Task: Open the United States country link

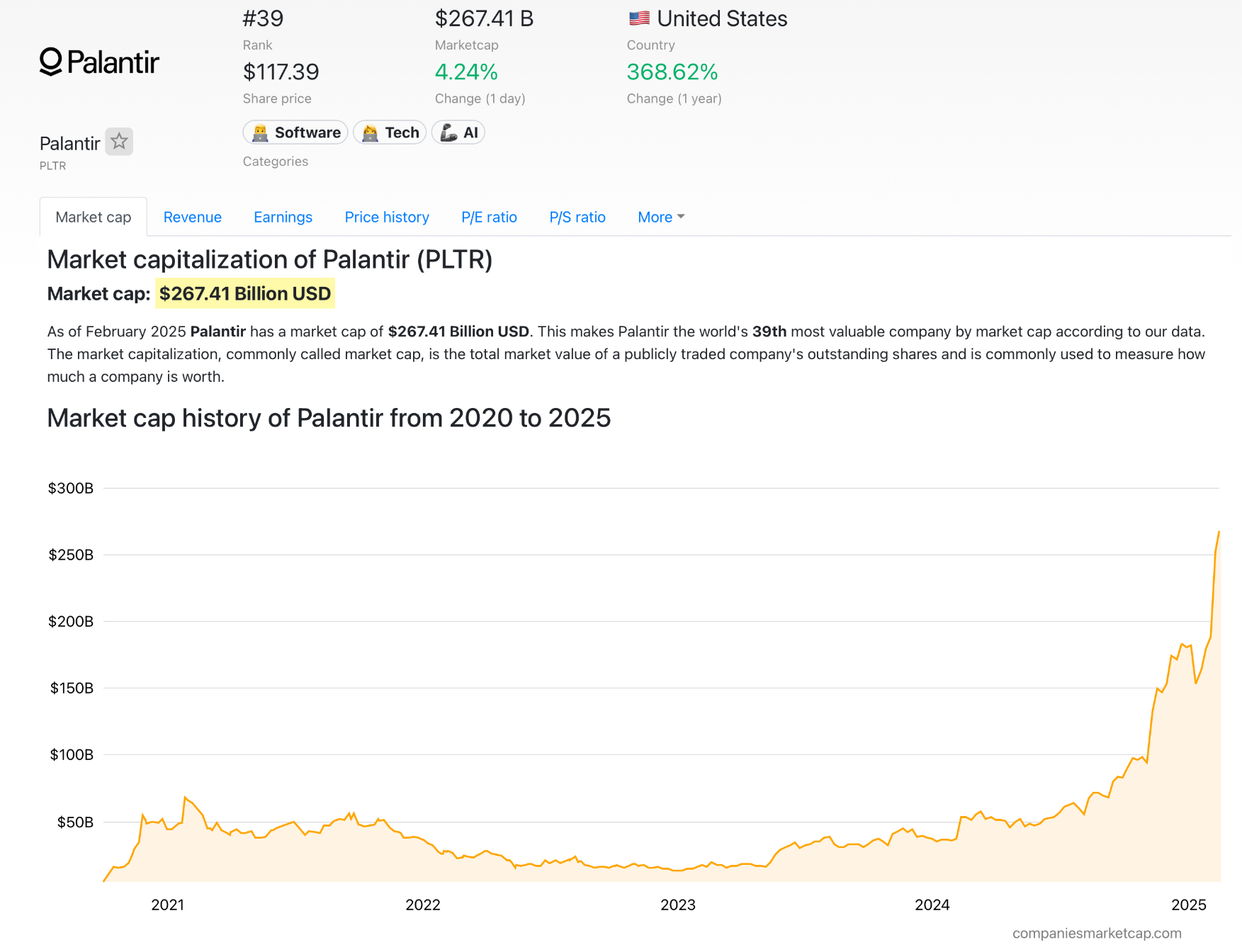Action: click(722, 18)
